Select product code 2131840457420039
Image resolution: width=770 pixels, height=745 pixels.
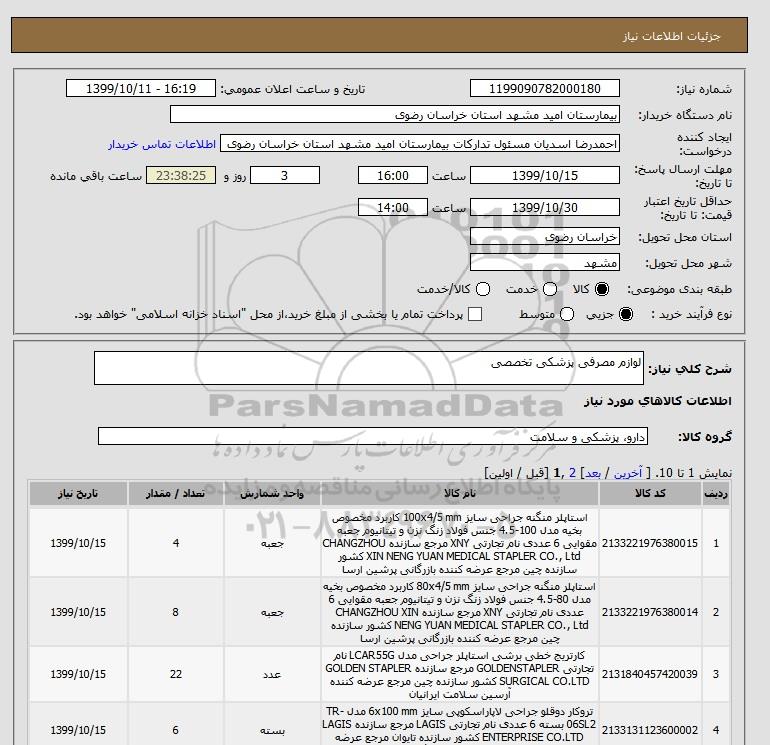(650, 674)
